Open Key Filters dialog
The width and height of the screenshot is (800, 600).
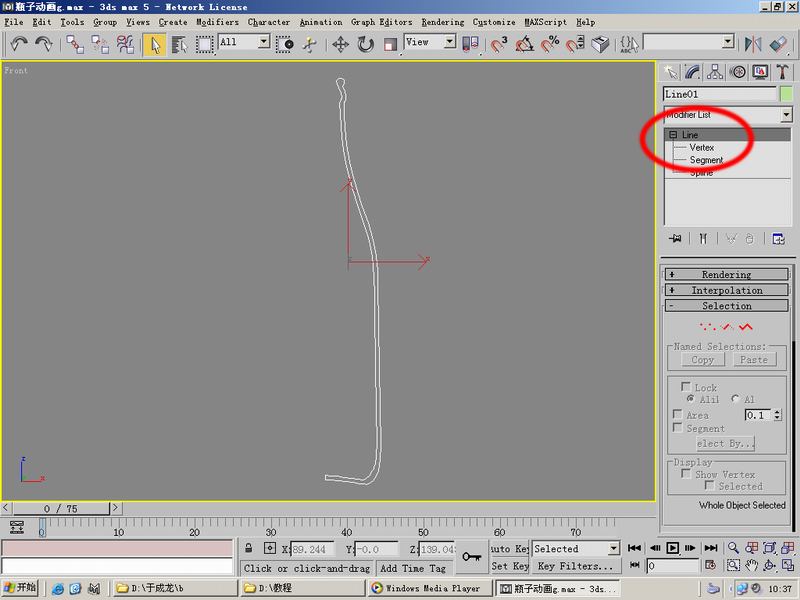576,566
